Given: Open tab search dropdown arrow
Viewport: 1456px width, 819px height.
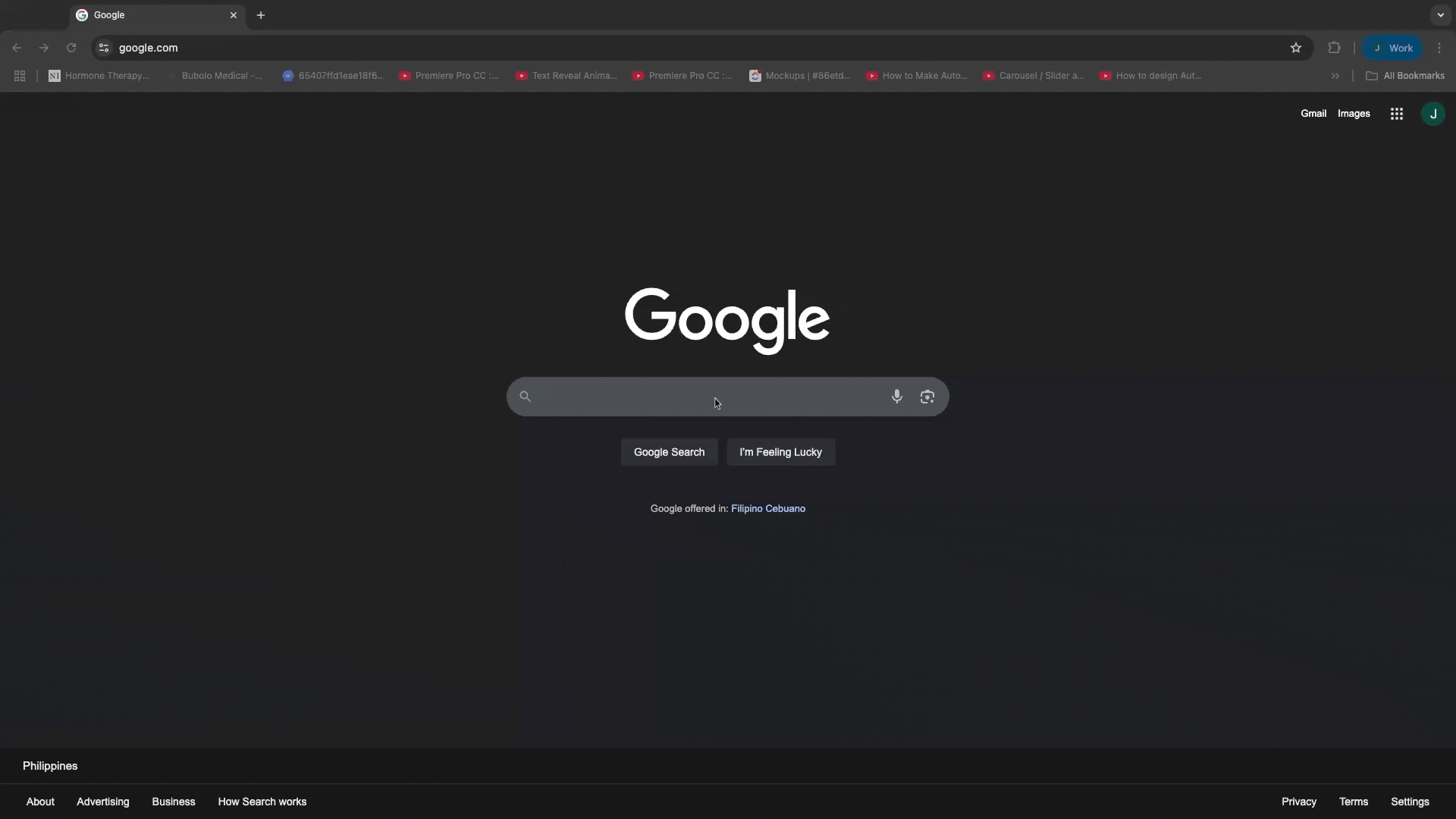Looking at the screenshot, I should pyautogui.click(x=1440, y=15).
